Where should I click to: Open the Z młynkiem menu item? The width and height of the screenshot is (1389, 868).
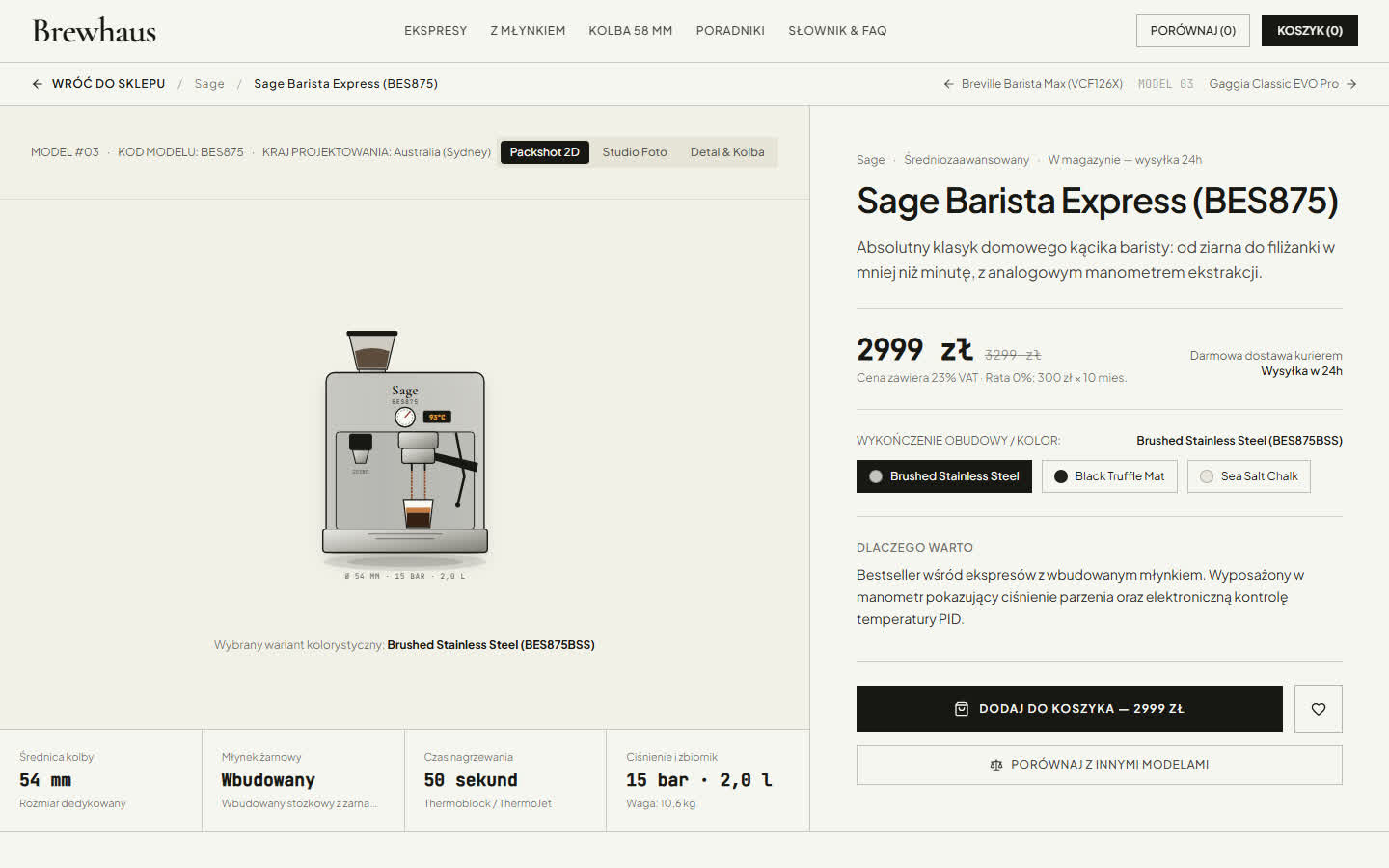(528, 31)
